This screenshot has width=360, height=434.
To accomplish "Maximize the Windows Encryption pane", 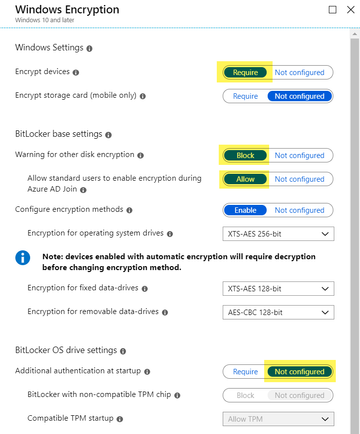I will (332, 10).
